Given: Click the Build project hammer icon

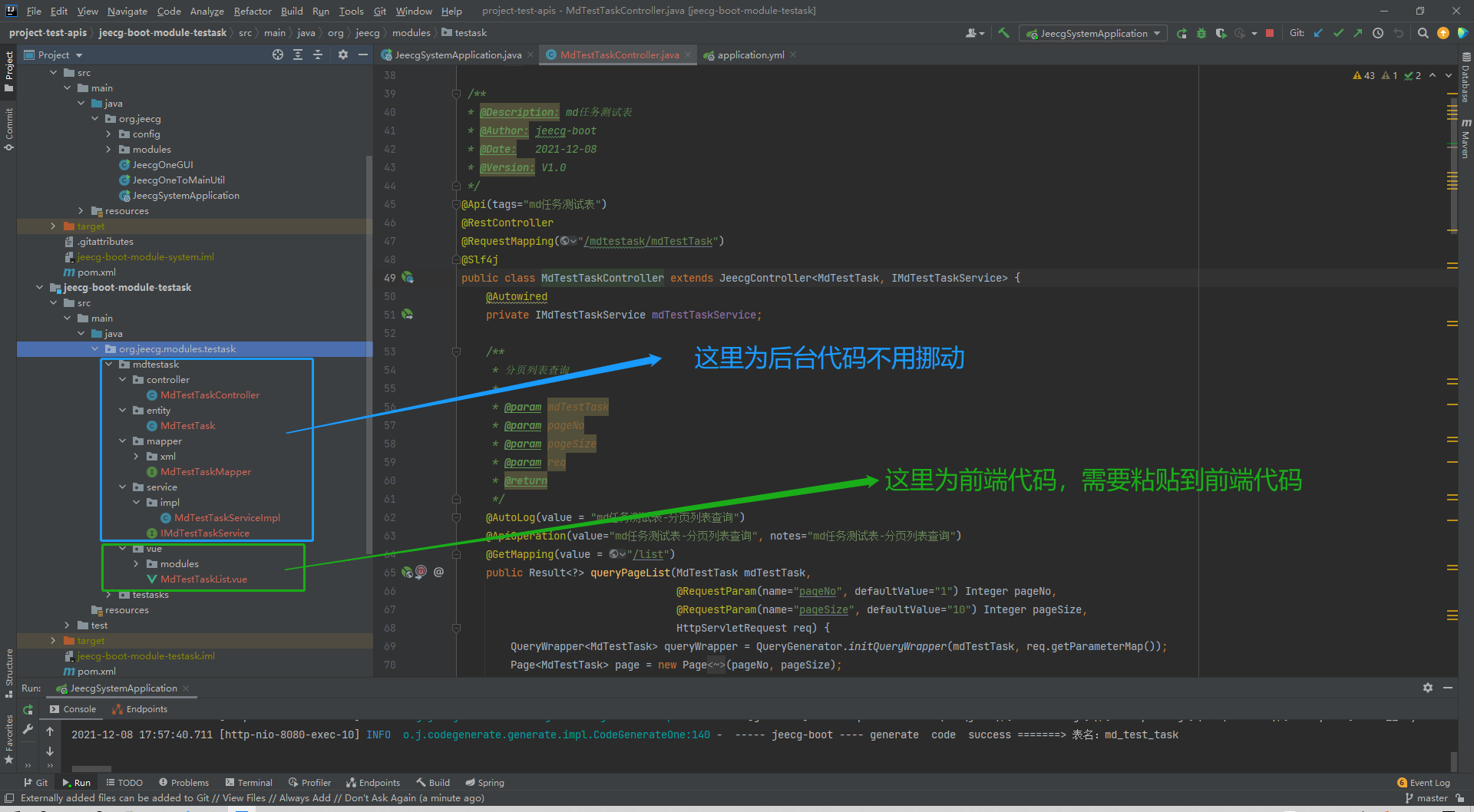Looking at the screenshot, I should coord(1003,33).
